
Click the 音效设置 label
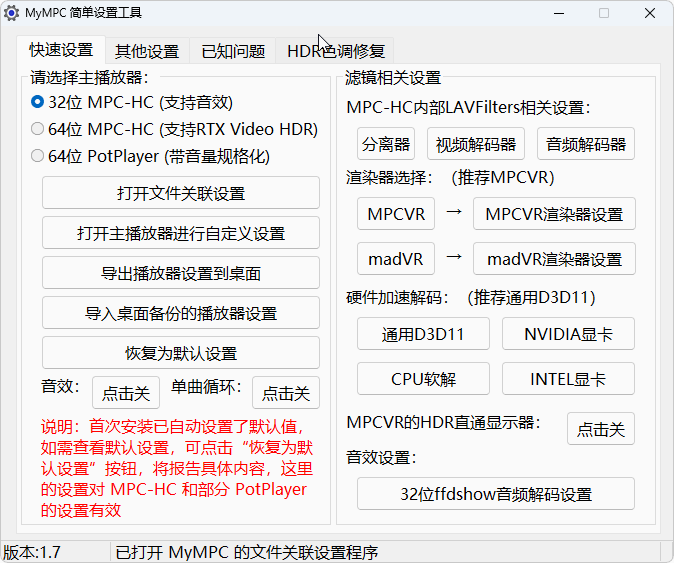(381, 457)
